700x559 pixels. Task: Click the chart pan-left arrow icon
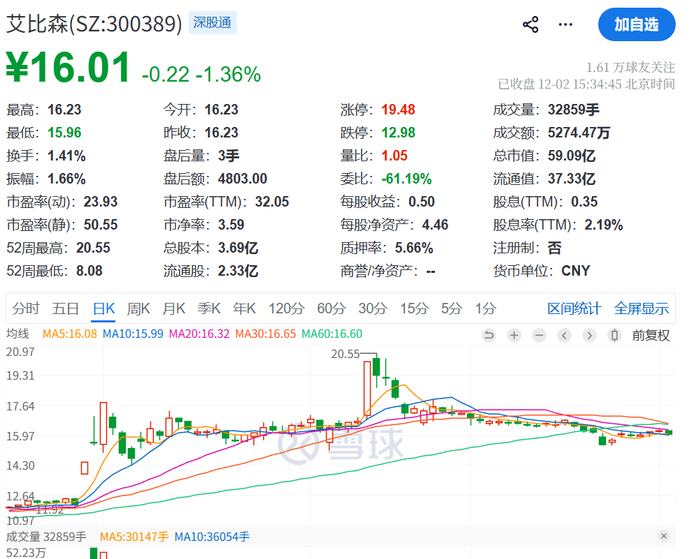tap(564, 335)
